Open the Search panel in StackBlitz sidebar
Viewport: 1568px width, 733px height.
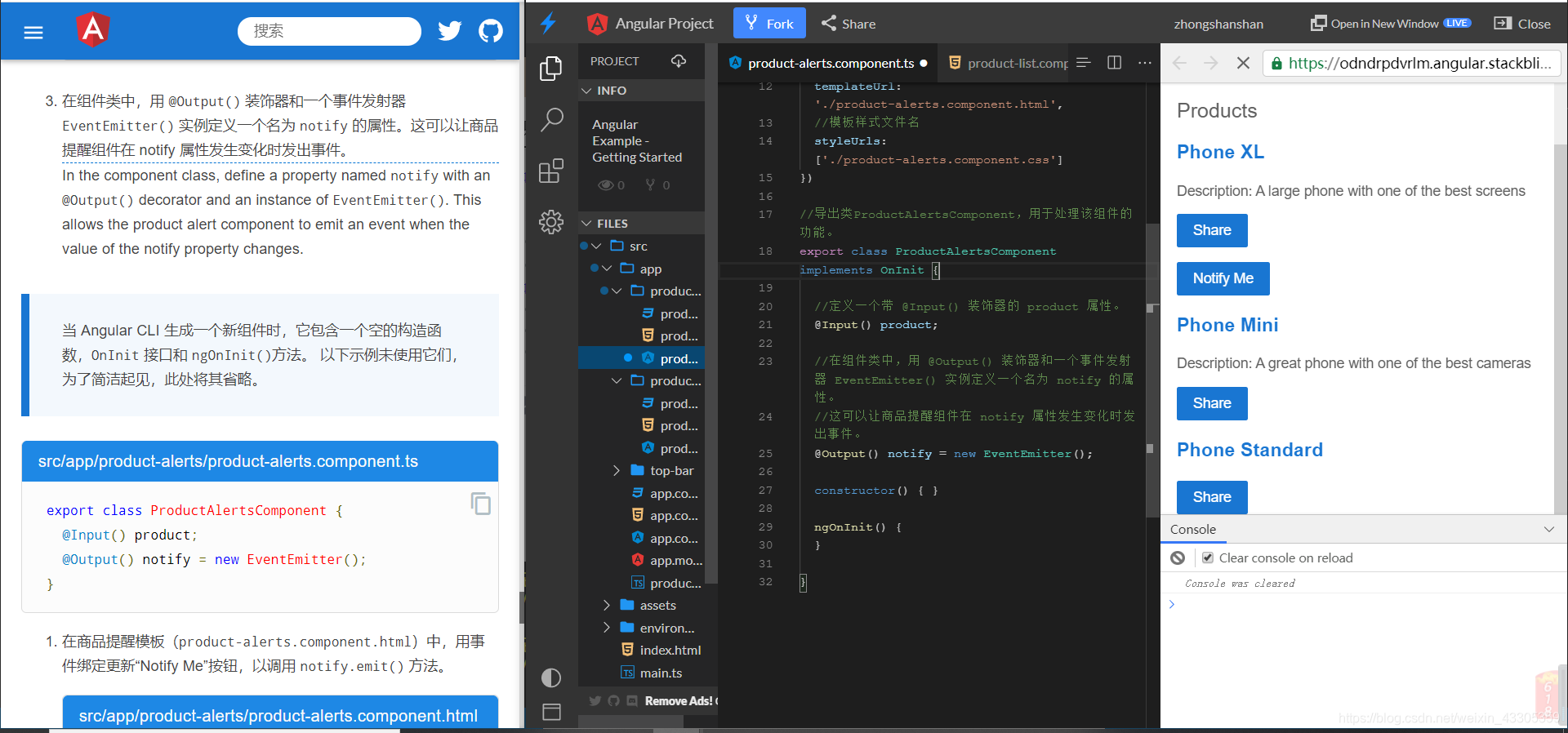click(x=551, y=120)
